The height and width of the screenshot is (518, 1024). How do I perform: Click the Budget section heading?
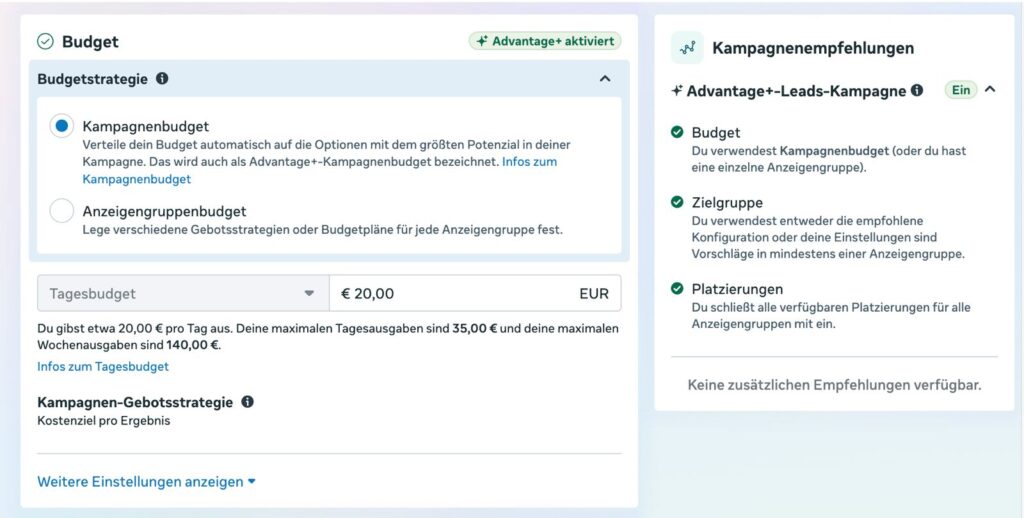(90, 42)
